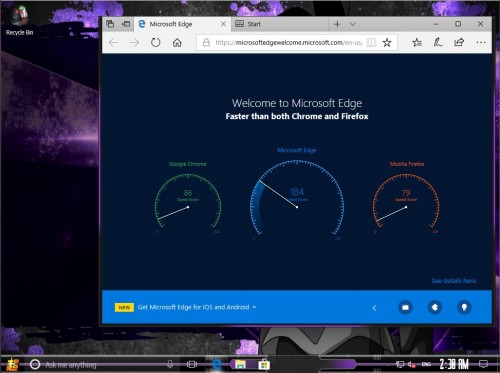Image resolution: width=500 pixels, height=373 pixels.
Task: Follow the See details here link
Action: pyautogui.click(x=454, y=281)
